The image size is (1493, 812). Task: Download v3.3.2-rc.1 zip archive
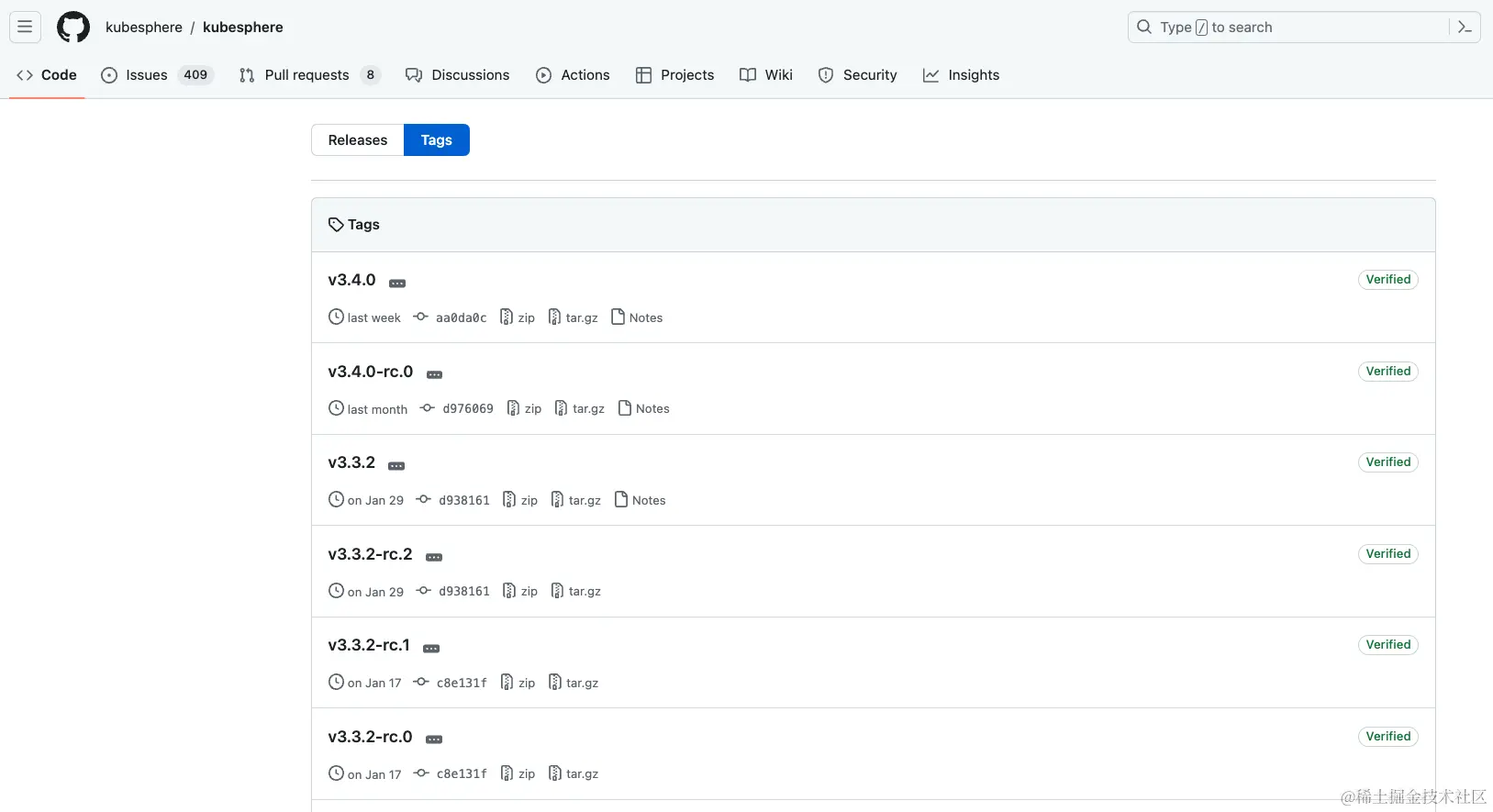(518, 683)
